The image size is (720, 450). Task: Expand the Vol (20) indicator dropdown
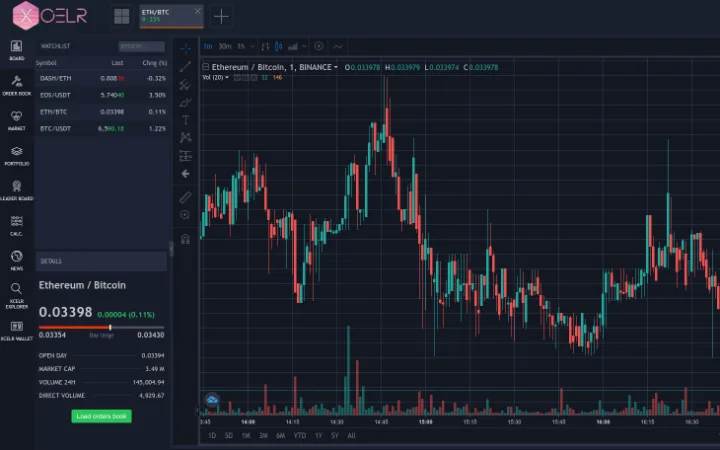point(227,78)
